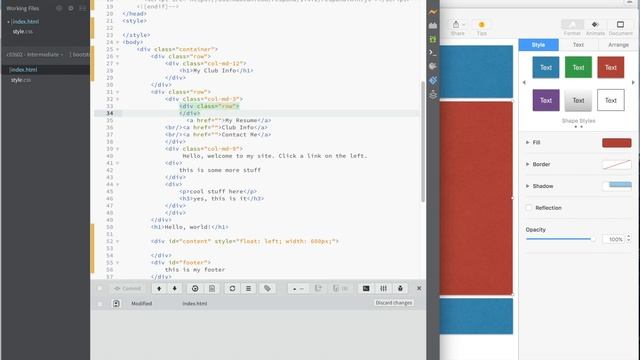Click the Git fetch icon button

coord(318,289)
